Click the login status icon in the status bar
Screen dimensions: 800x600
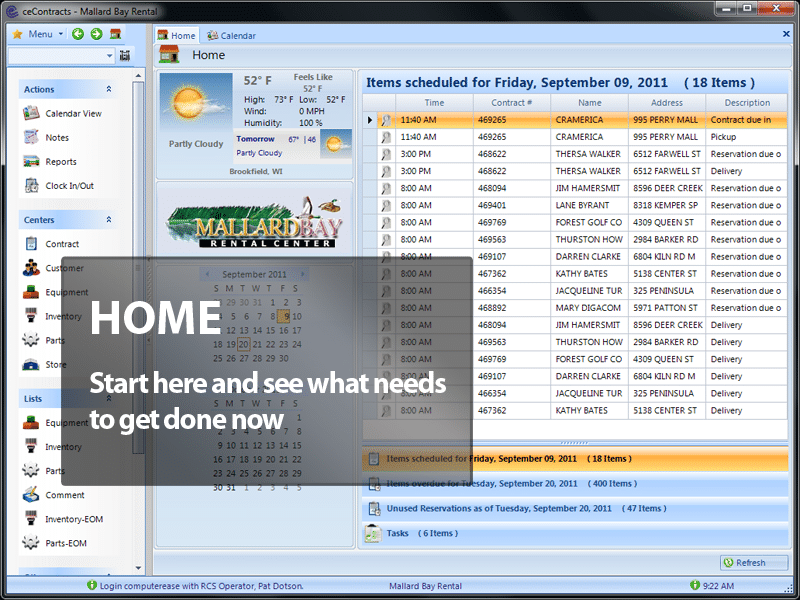[x=92, y=585]
